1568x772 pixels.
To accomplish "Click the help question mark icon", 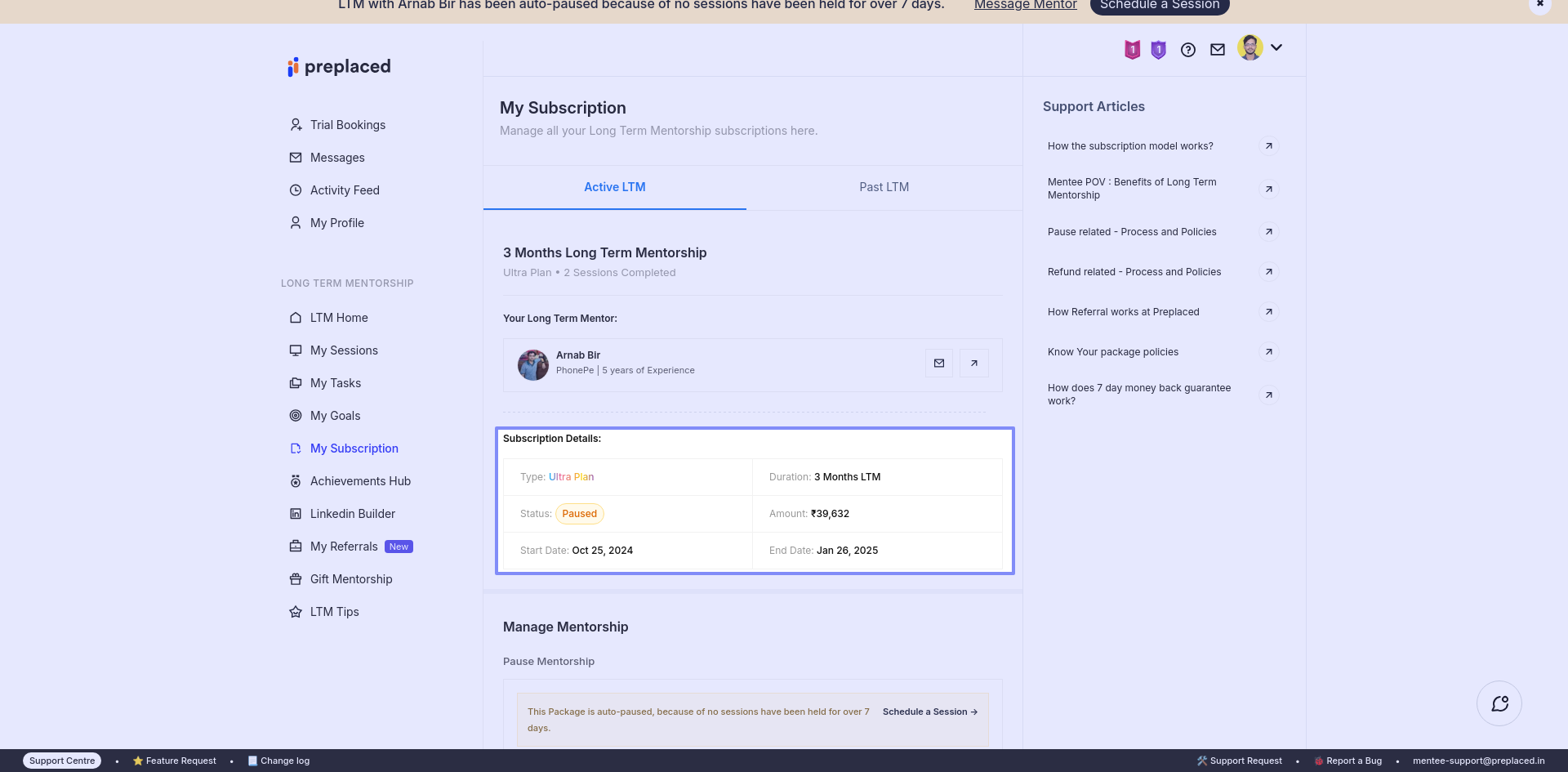I will [x=1188, y=50].
